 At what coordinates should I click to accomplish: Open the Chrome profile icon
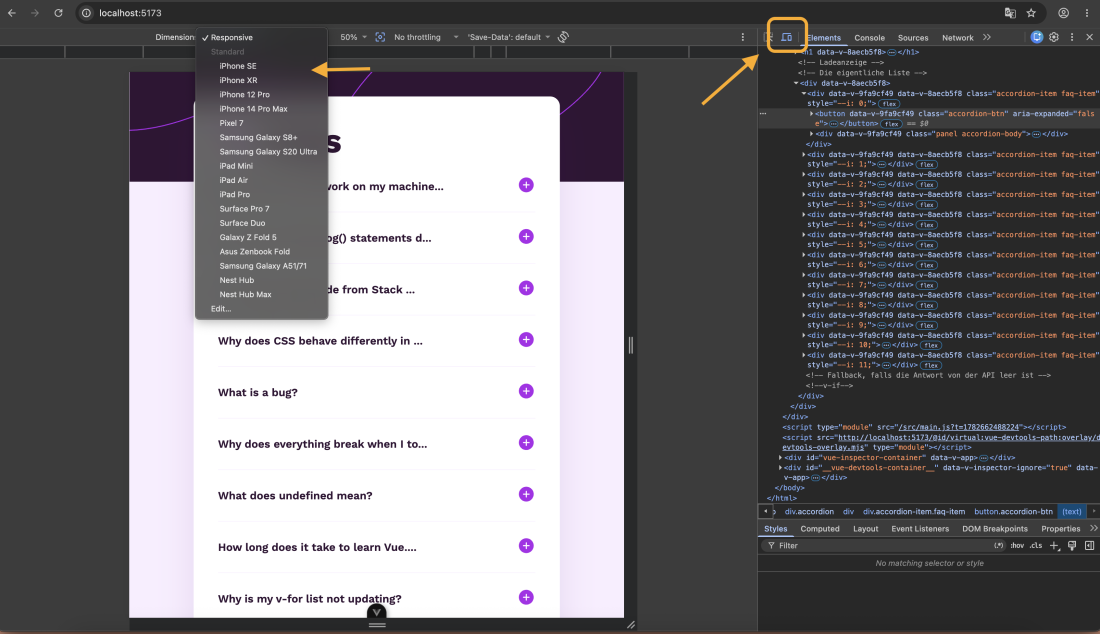tap(1064, 13)
